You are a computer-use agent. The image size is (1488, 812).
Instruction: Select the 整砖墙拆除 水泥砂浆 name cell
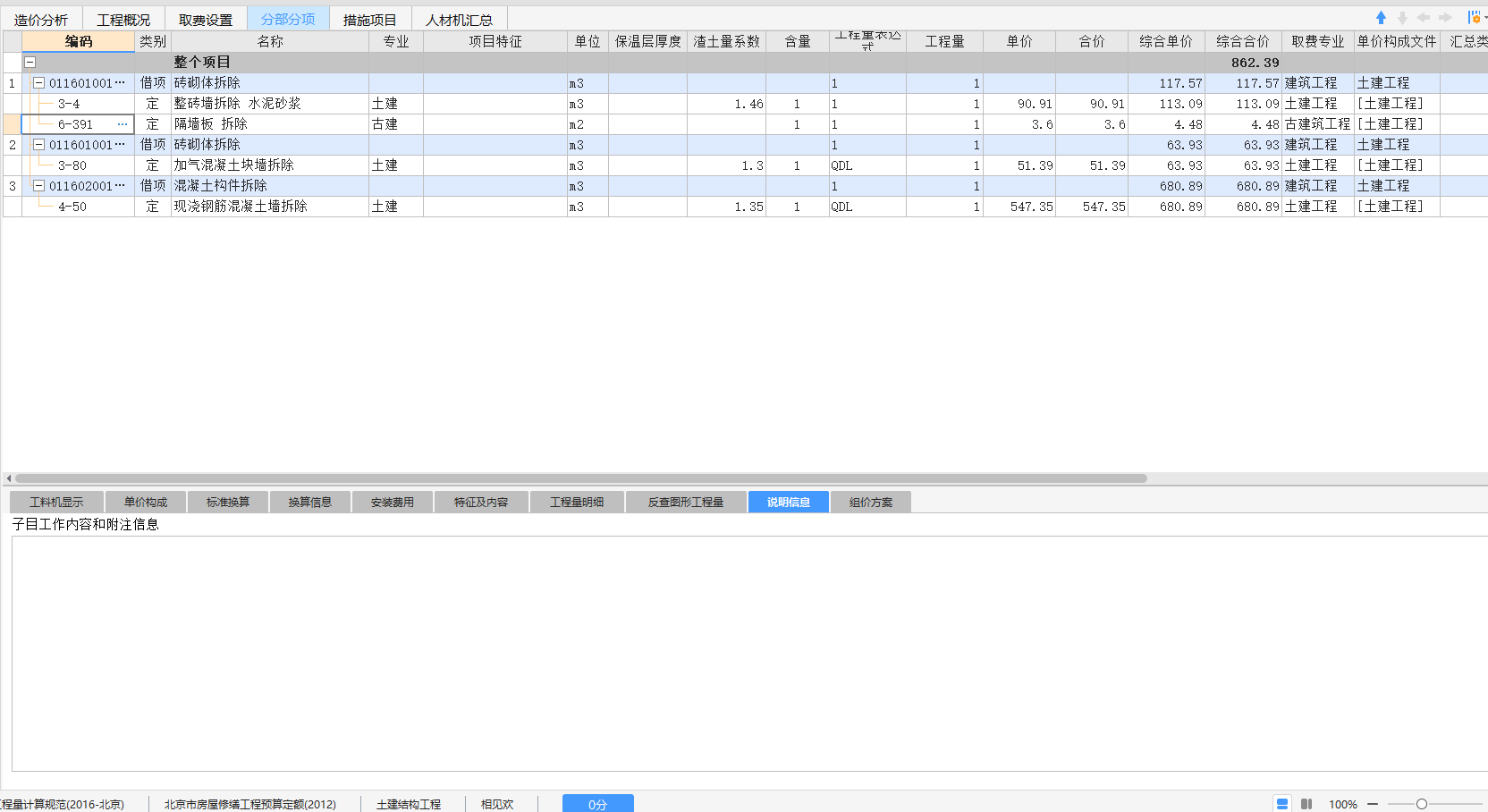(x=270, y=104)
